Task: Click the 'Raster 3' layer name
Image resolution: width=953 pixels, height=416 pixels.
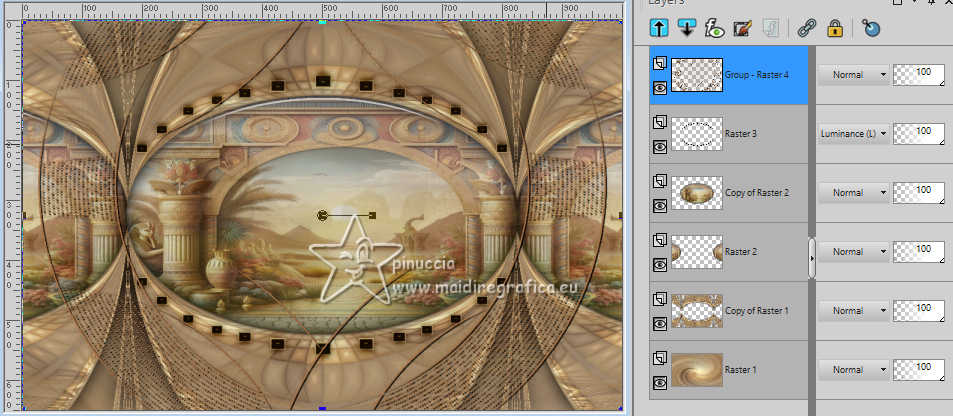Action: [x=741, y=134]
